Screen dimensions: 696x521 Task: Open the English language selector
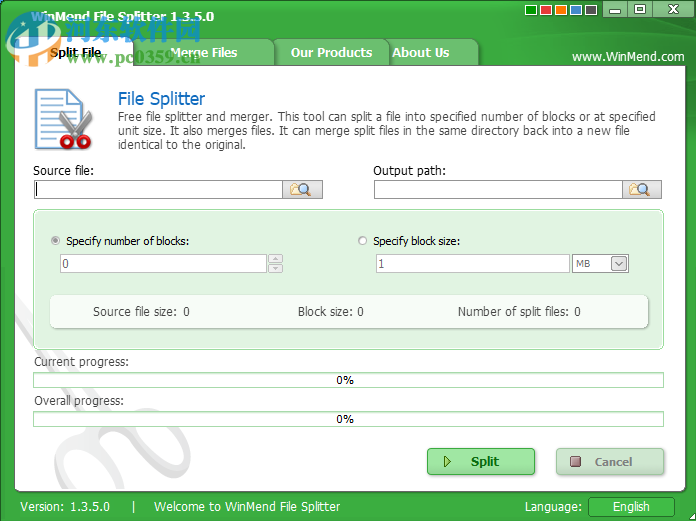(631, 507)
